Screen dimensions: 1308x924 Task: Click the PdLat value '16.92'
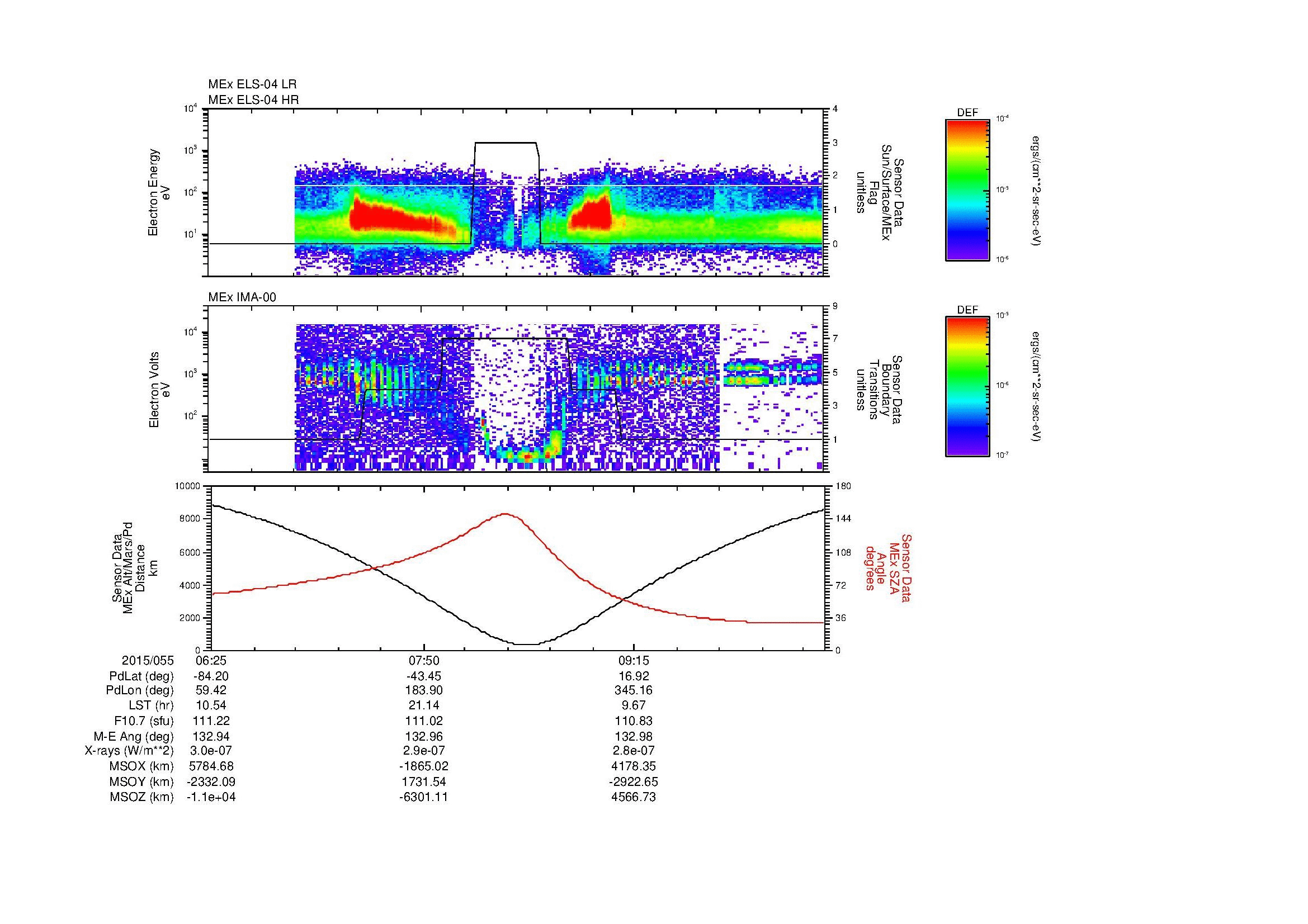(634, 676)
